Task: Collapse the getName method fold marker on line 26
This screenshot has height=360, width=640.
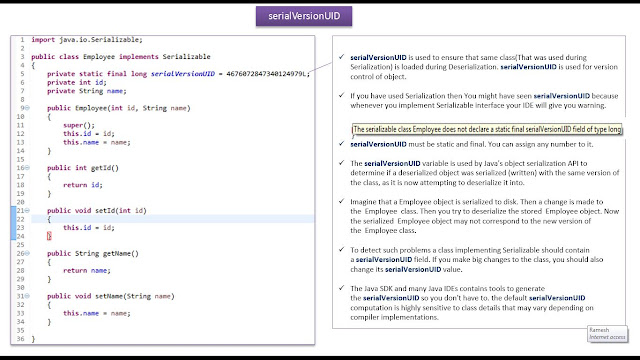Action: pos(27,253)
